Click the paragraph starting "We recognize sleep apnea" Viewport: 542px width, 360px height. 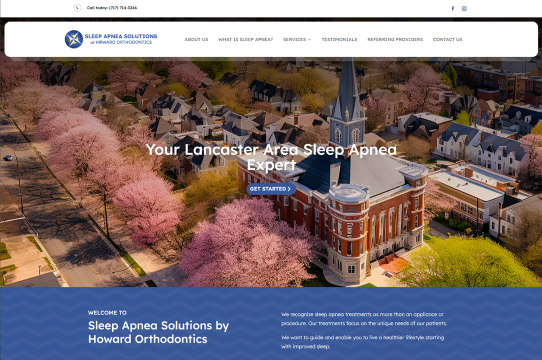tap(364, 319)
